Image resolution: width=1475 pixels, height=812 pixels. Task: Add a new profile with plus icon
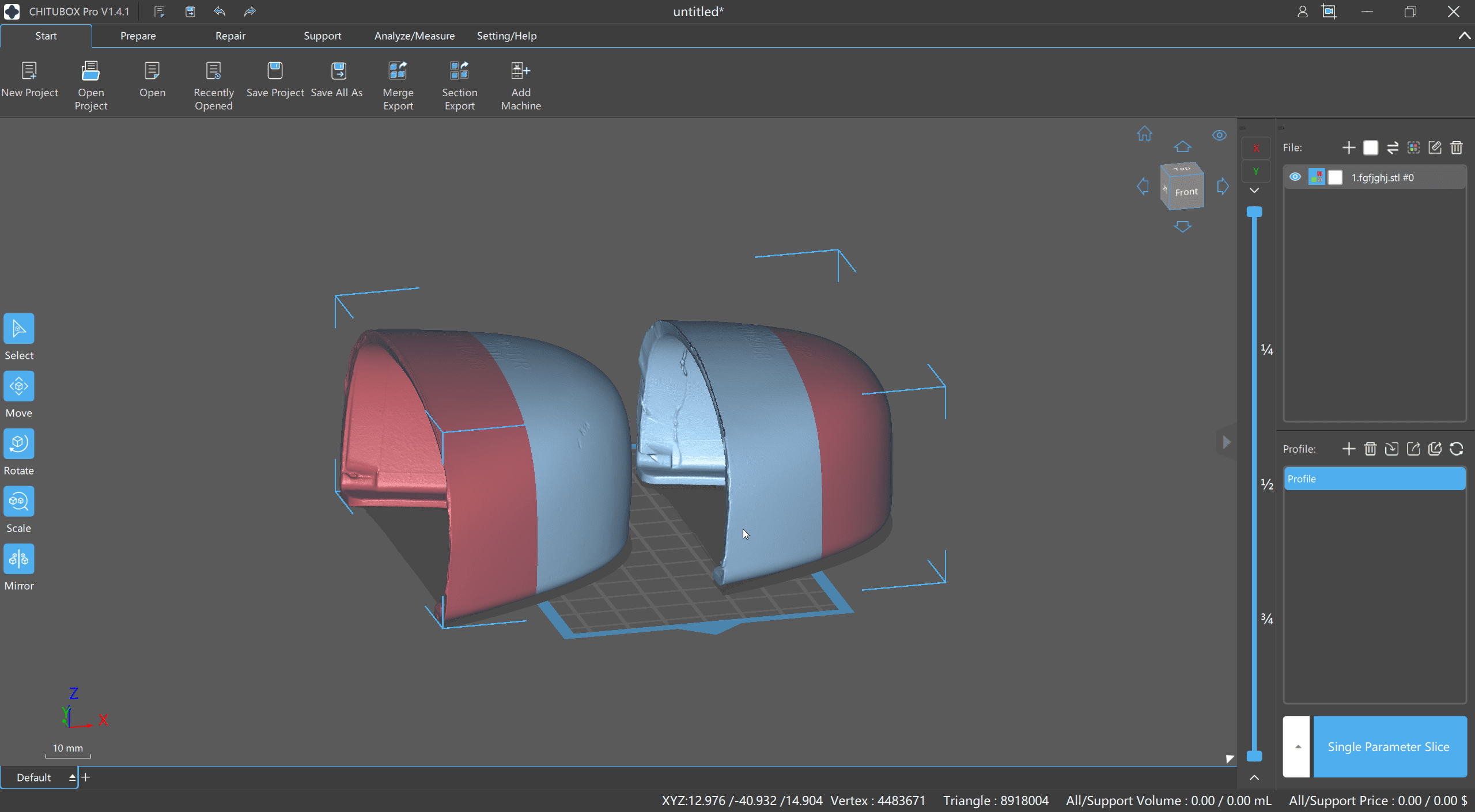1348,449
